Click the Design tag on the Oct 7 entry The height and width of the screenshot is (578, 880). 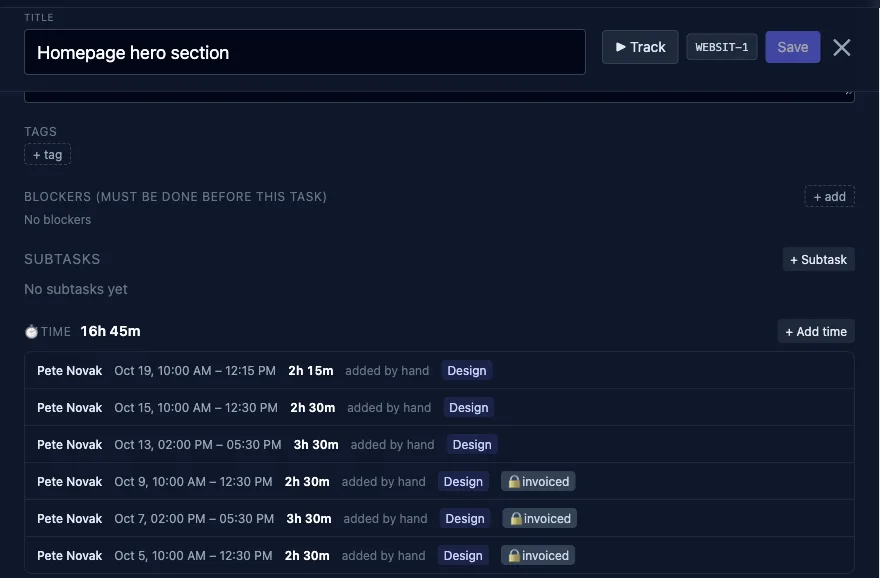coord(465,519)
